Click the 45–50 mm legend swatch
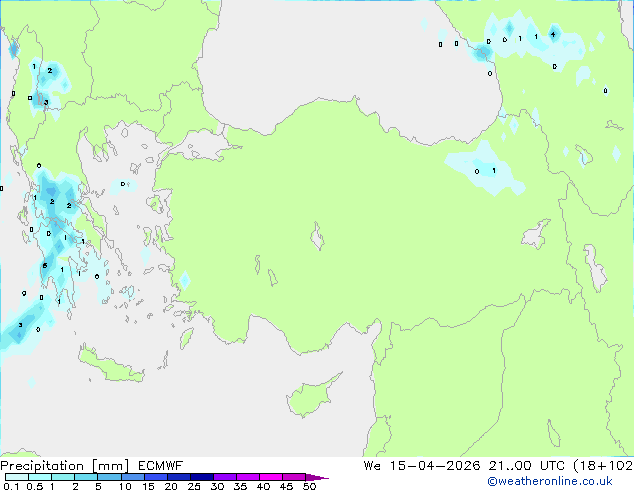 tap(294, 477)
